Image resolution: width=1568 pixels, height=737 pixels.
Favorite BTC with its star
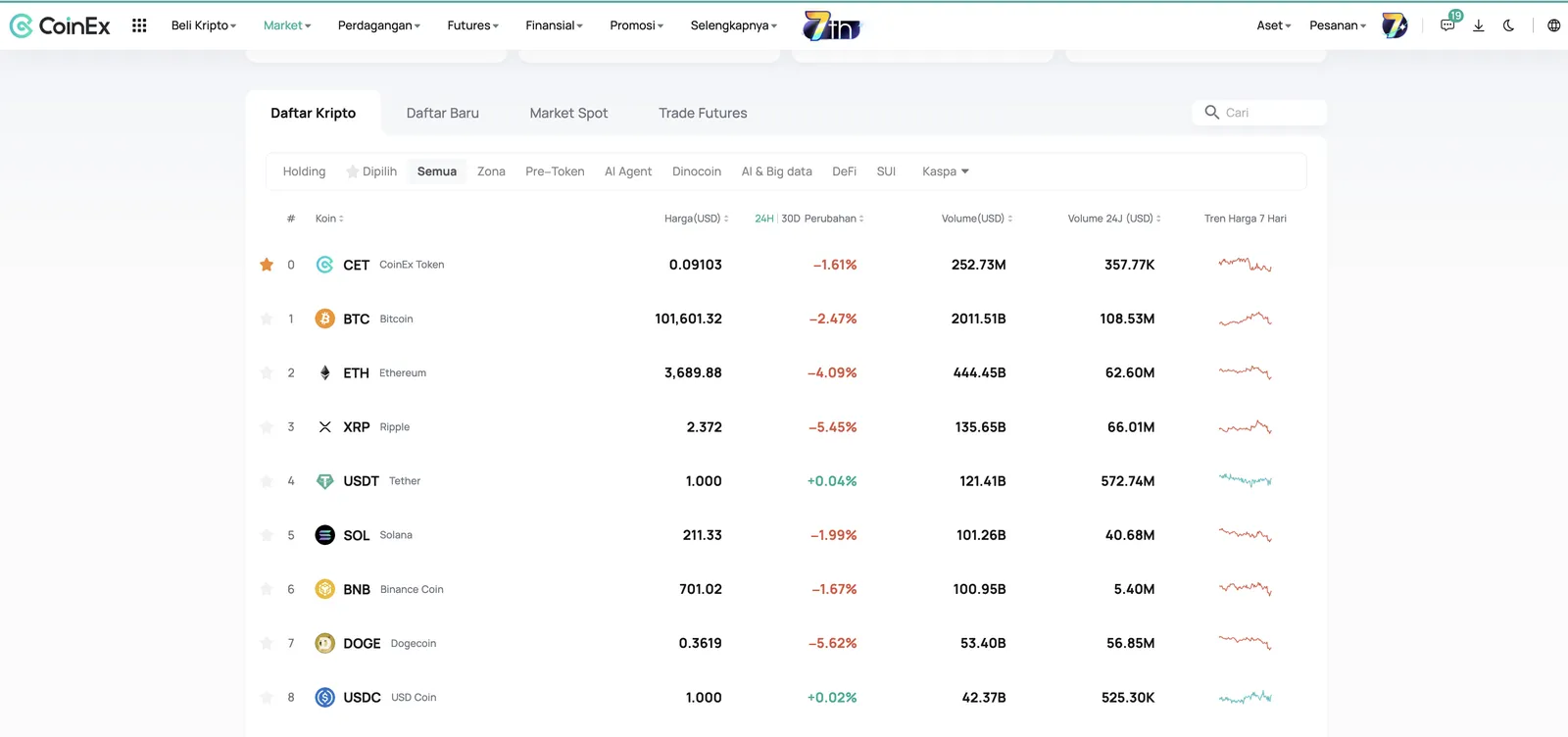coord(267,319)
